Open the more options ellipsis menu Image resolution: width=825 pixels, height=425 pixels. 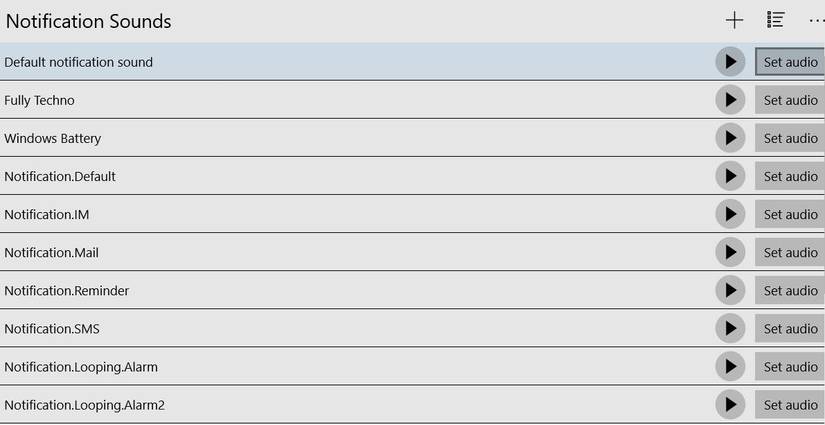tap(816, 20)
